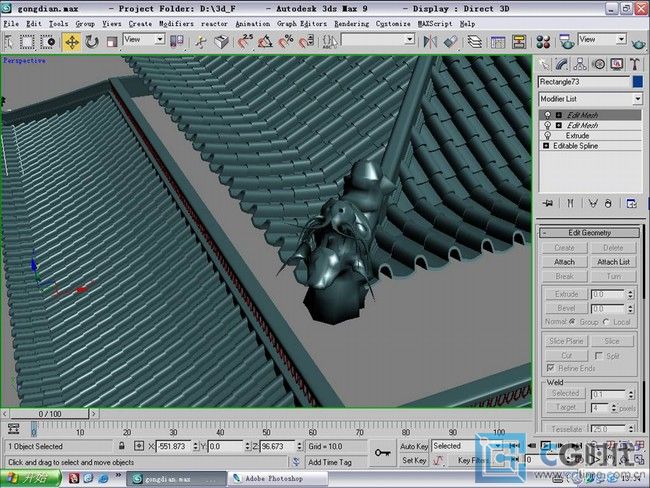The image size is (650, 488).
Task: Click the Align tool icon
Action: [x=451, y=41]
